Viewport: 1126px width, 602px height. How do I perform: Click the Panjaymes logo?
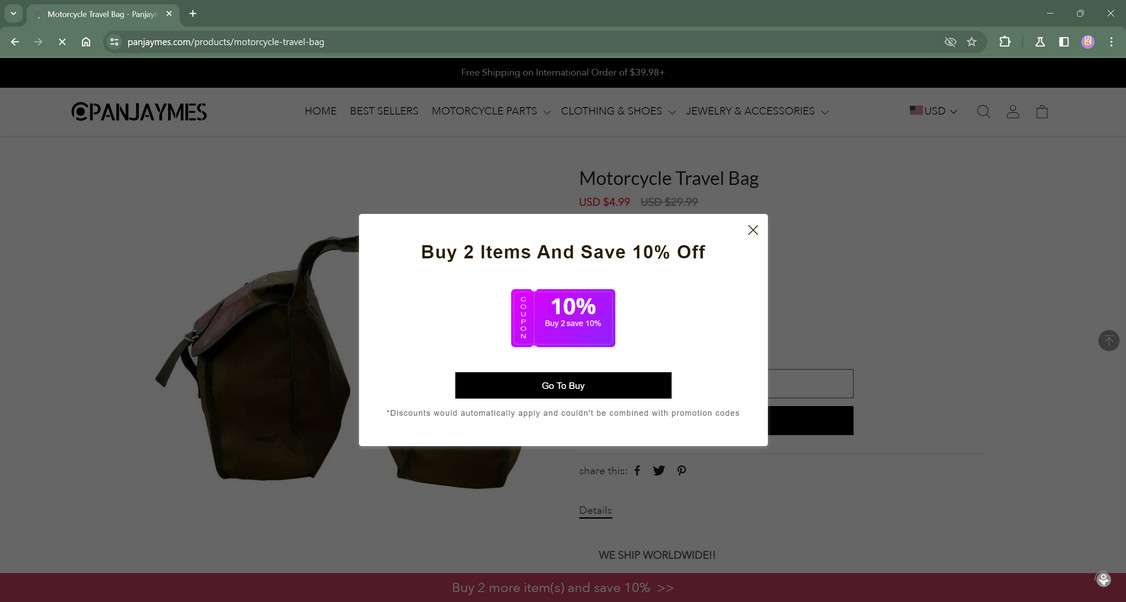pyautogui.click(x=139, y=111)
